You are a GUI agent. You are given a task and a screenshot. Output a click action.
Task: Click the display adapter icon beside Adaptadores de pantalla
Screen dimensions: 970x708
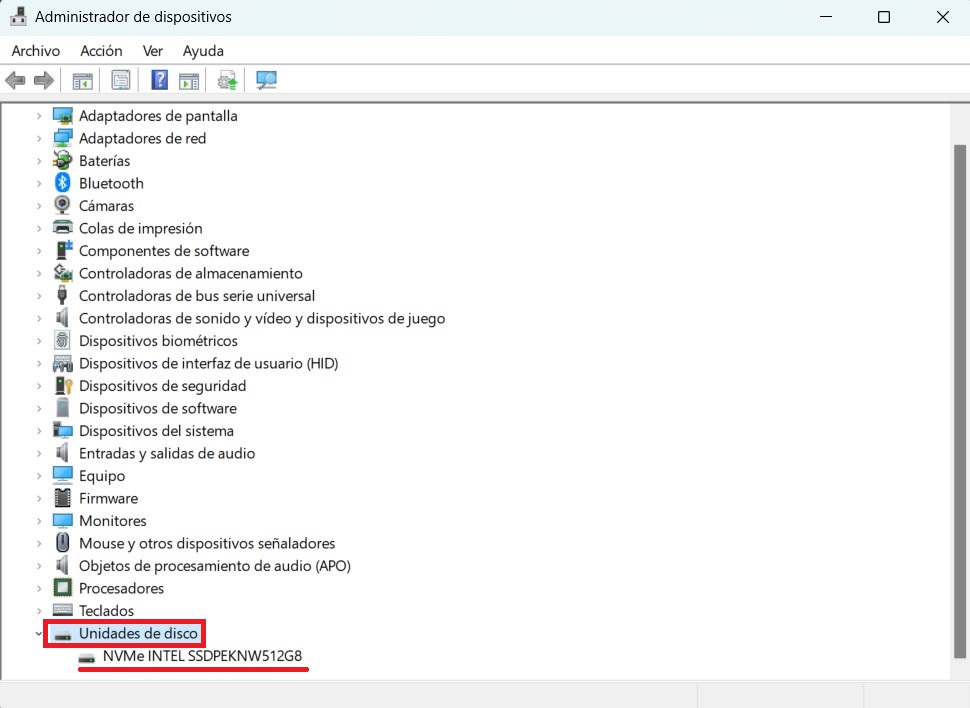pos(62,115)
